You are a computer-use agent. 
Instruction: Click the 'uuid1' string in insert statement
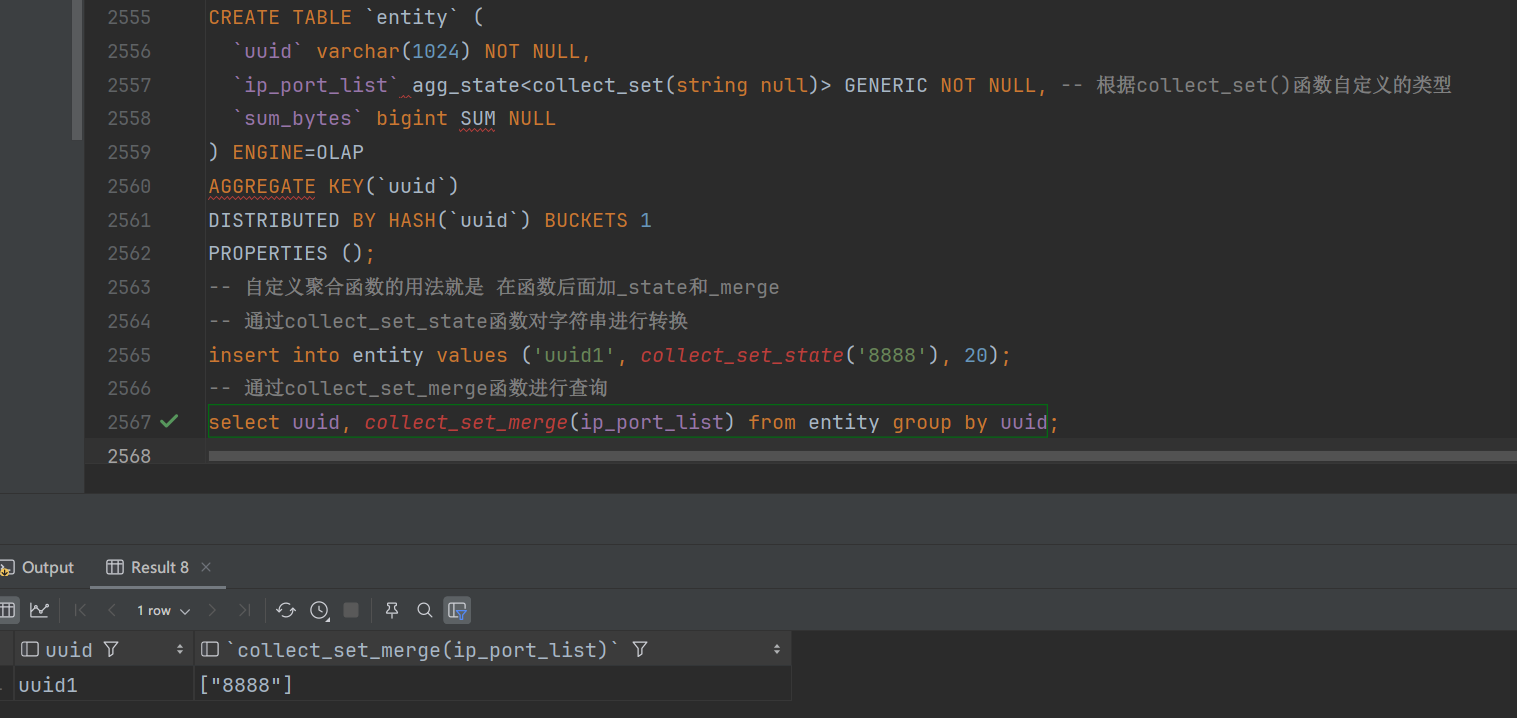(x=575, y=355)
